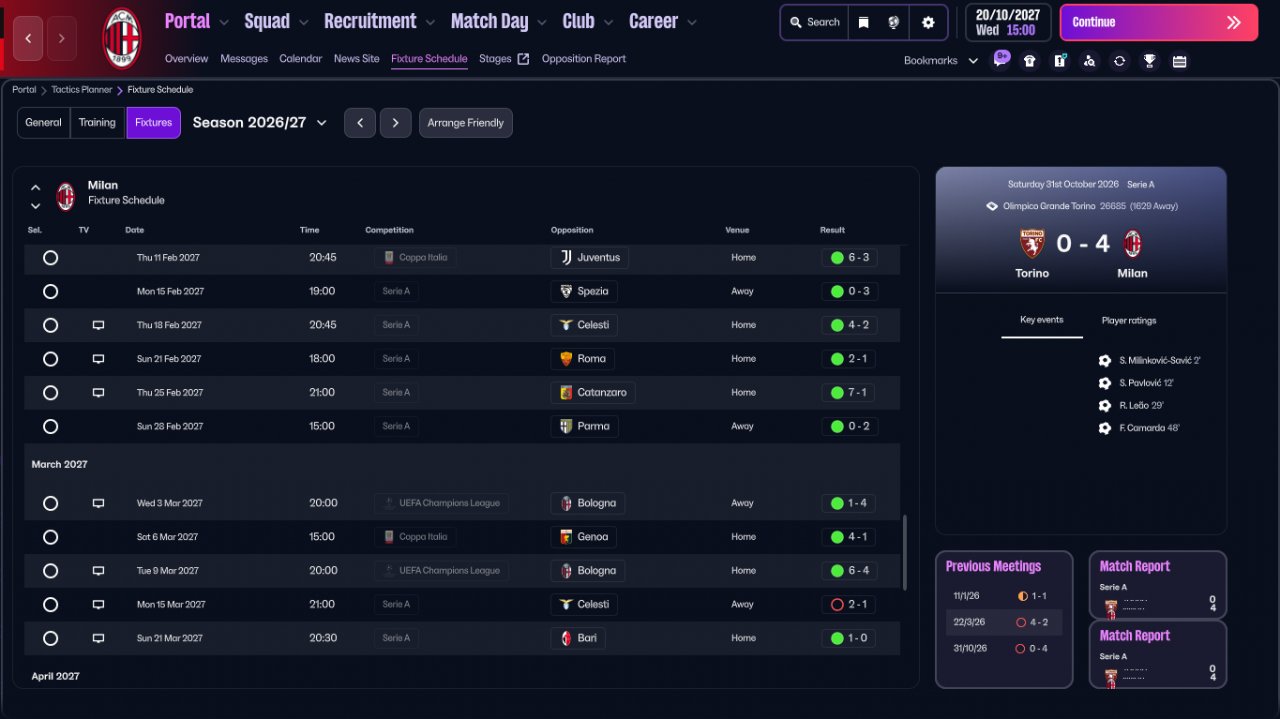Click TV icon on Roma 21 Feb row
Viewport: 1280px width, 719px height.
tap(98, 359)
